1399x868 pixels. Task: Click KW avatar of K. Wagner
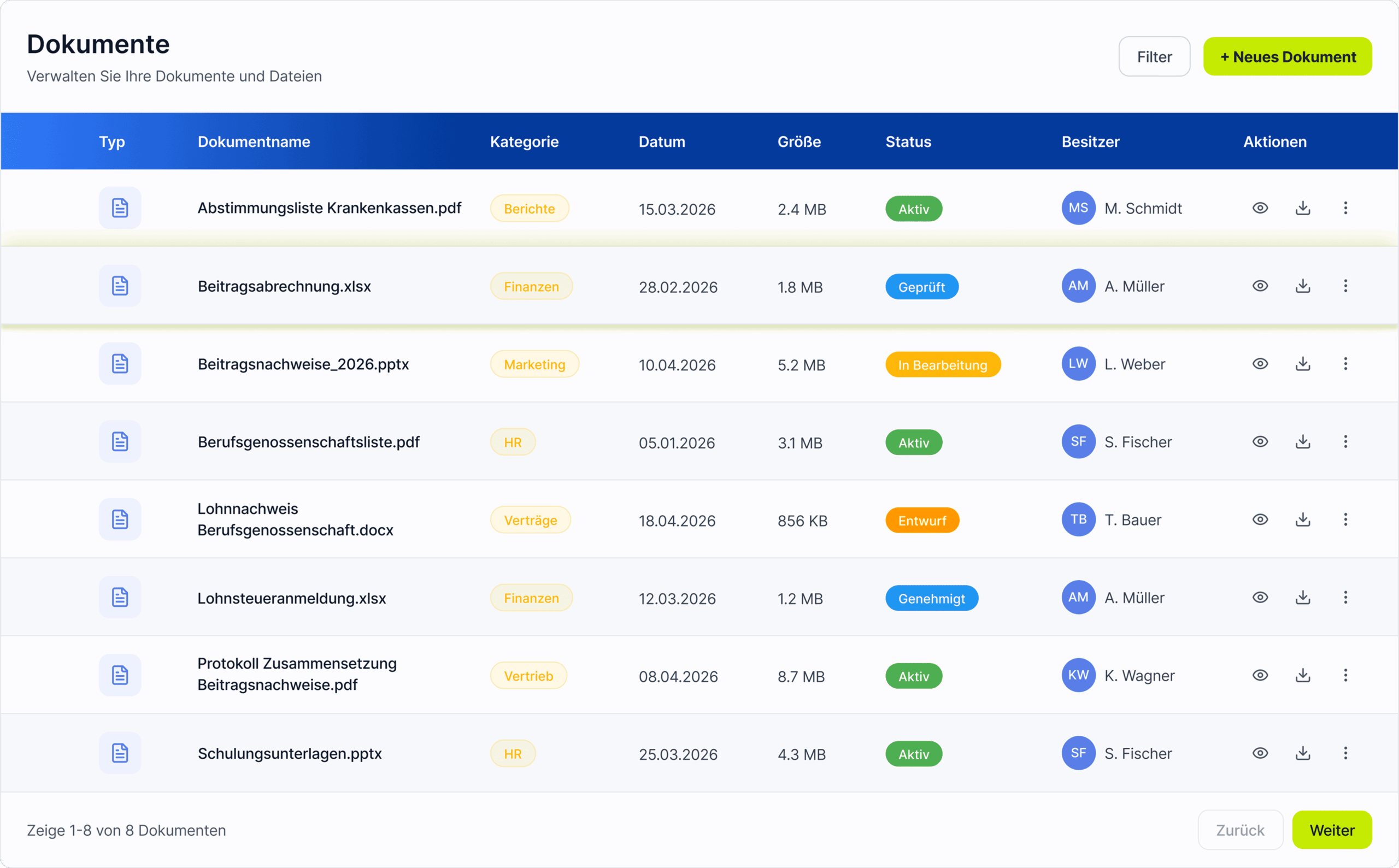point(1078,675)
